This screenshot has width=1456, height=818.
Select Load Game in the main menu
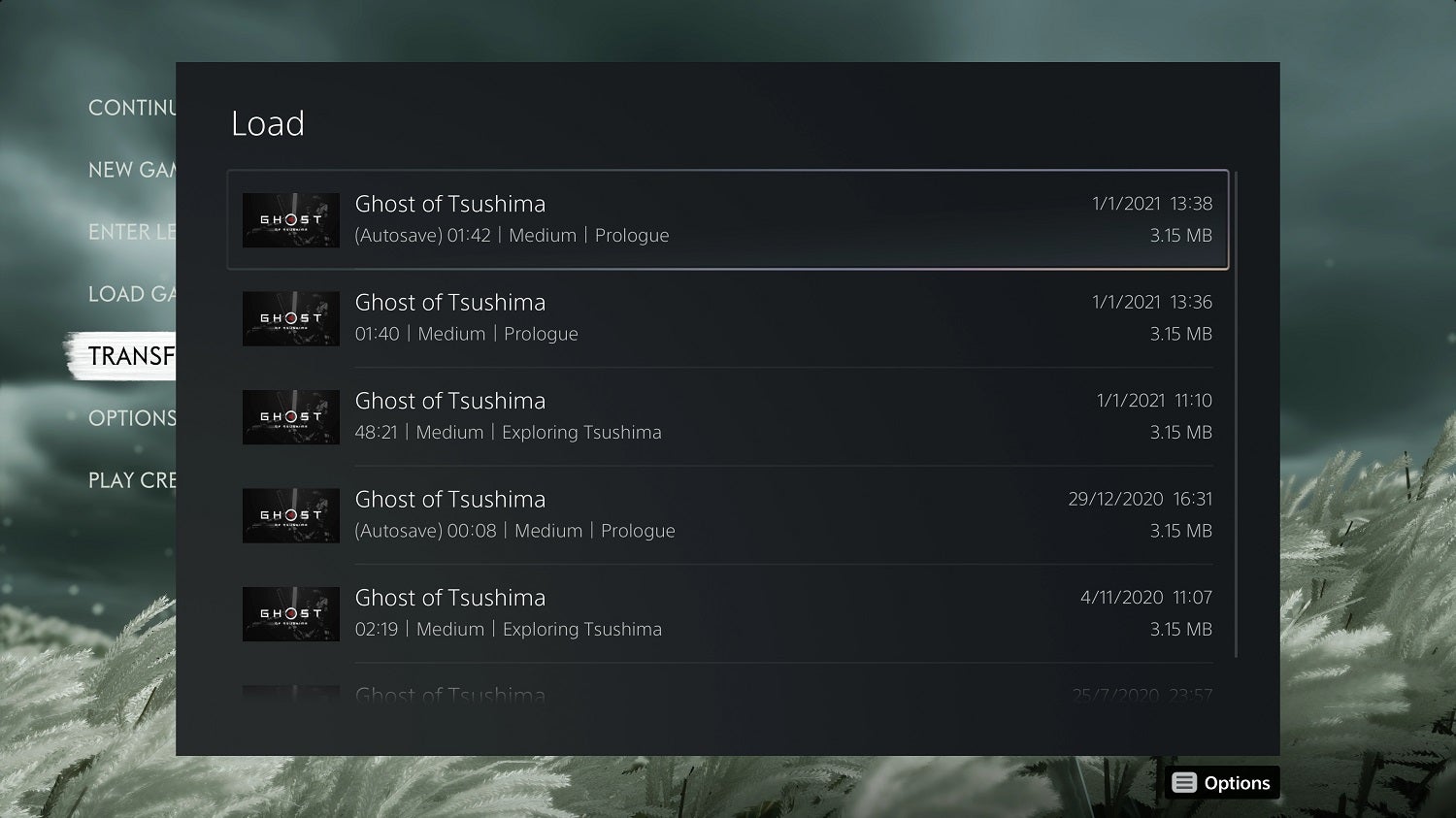point(132,294)
